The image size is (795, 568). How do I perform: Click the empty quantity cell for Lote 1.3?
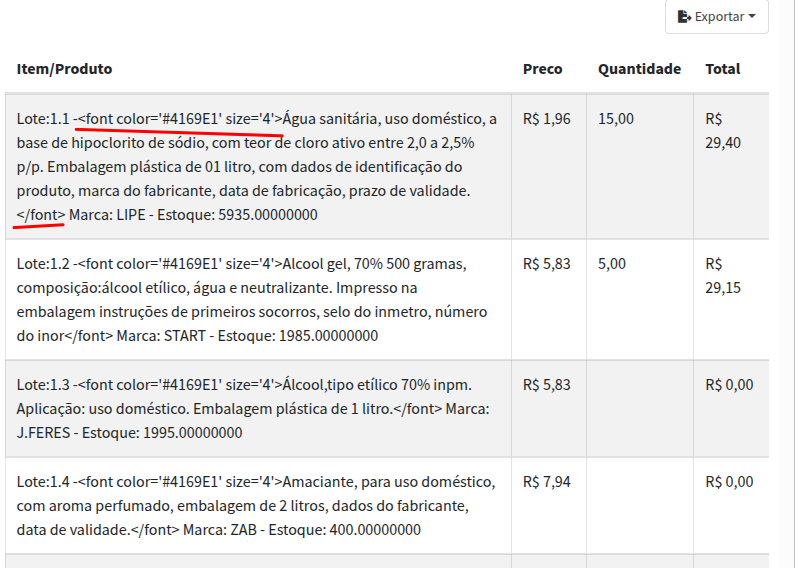[x=639, y=409]
